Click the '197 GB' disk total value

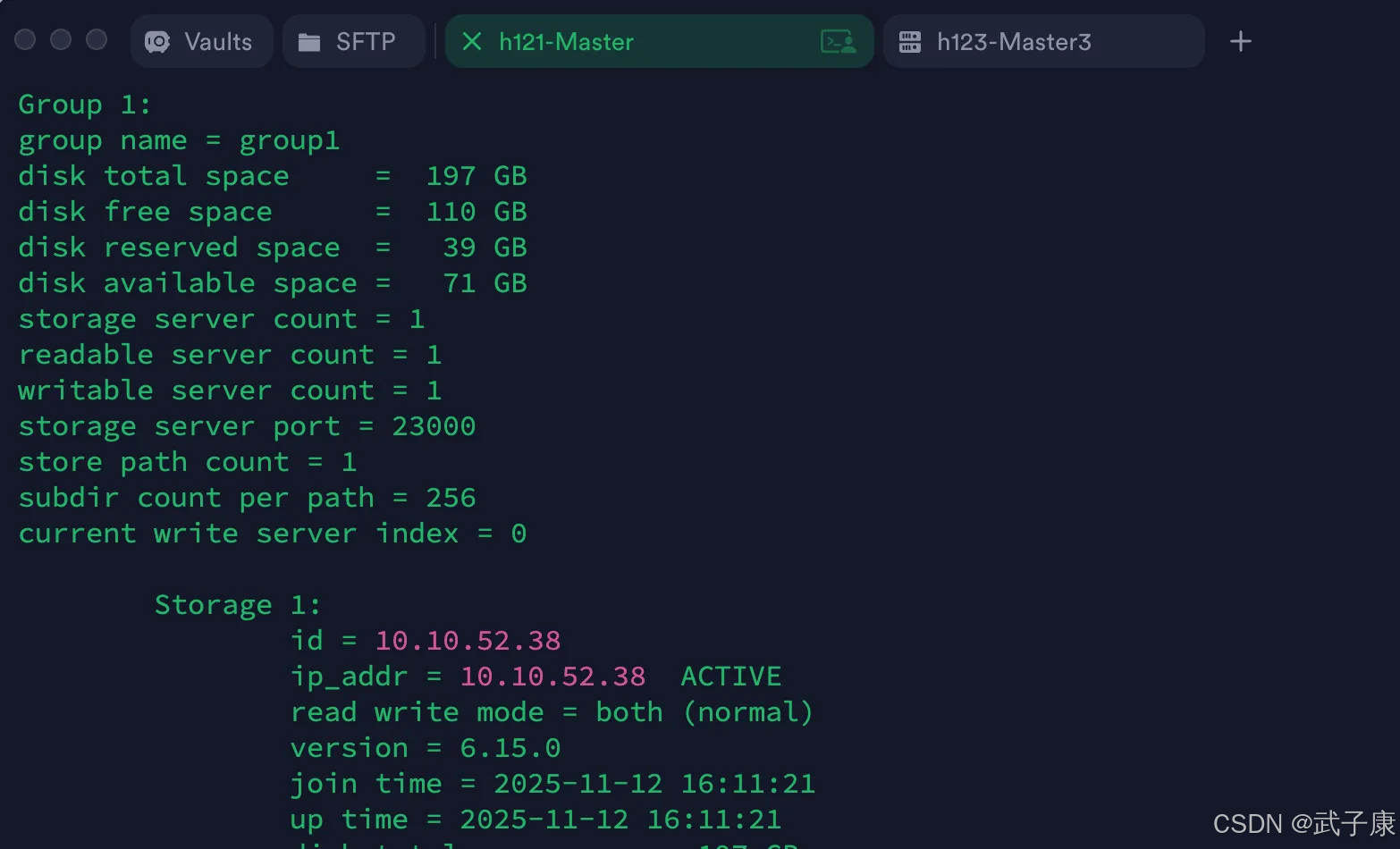(477, 176)
